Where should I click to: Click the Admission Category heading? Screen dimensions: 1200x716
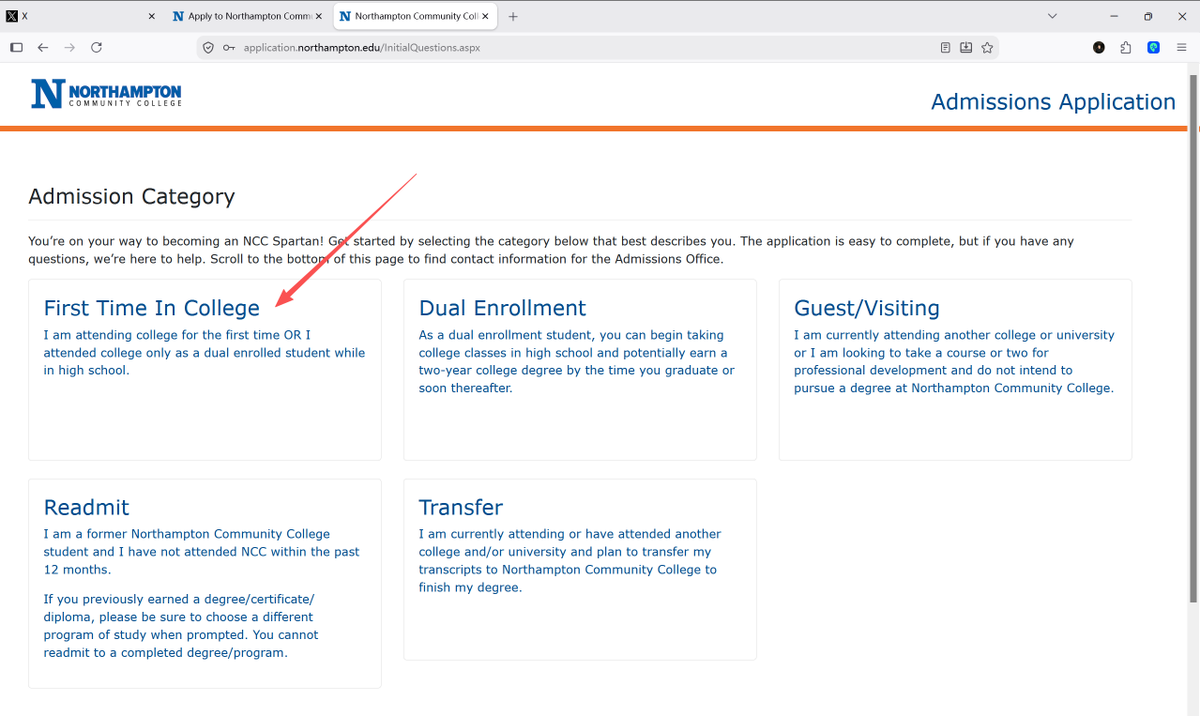click(131, 197)
